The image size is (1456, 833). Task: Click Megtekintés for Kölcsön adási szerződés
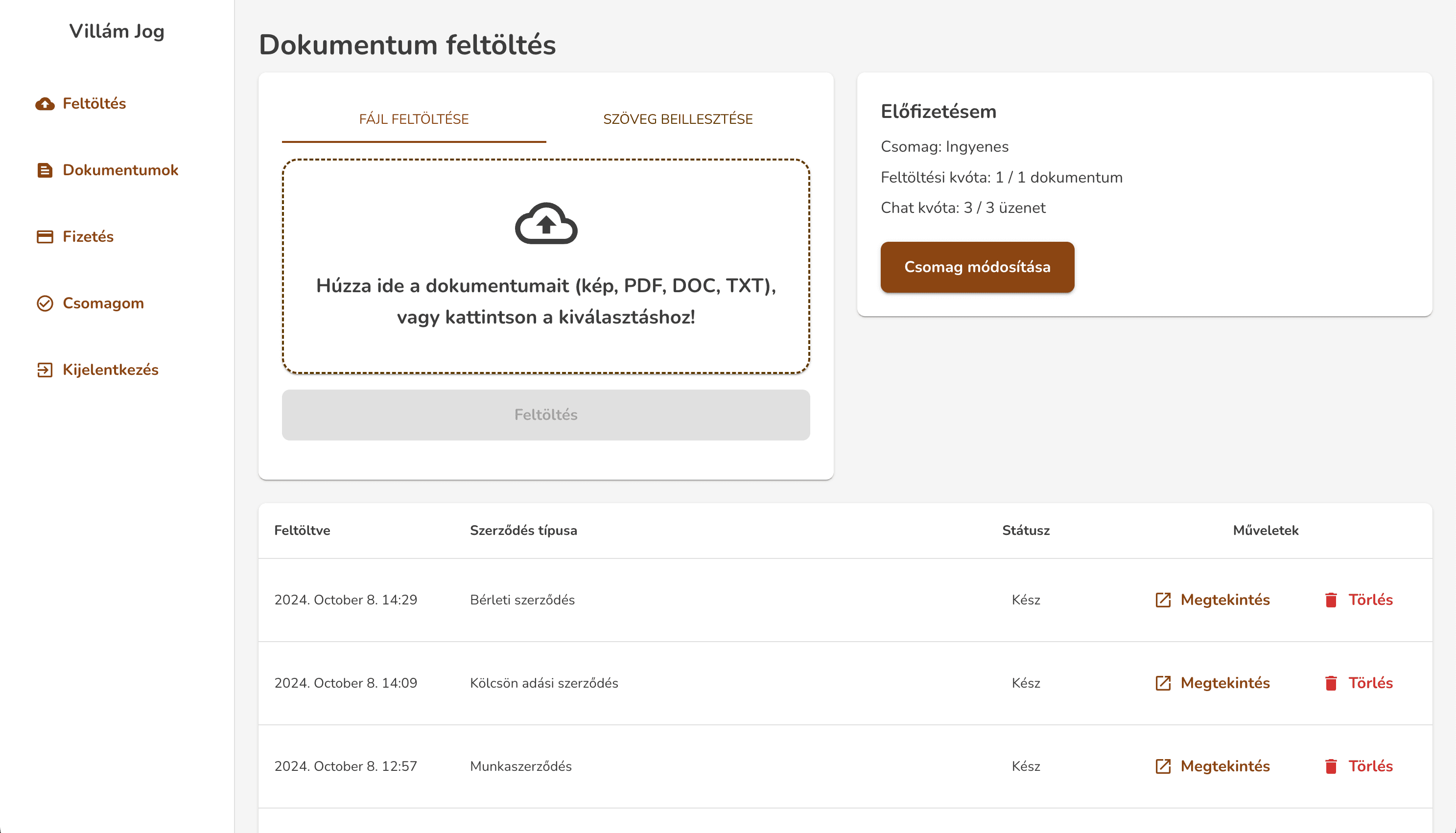[x=1212, y=683]
